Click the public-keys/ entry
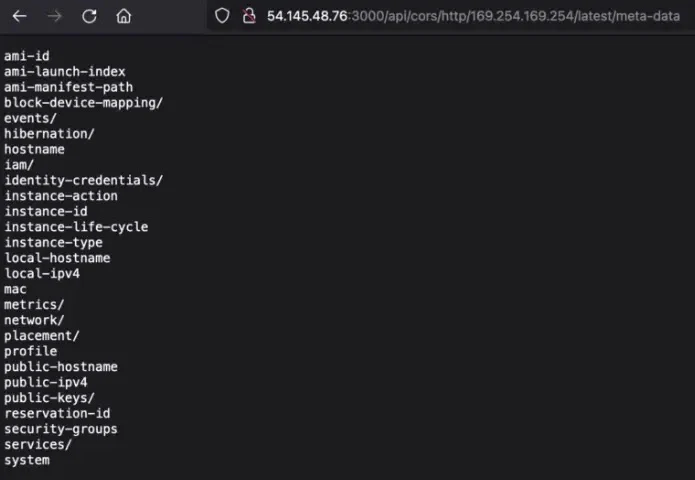This screenshot has height=480, width=695. point(50,398)
